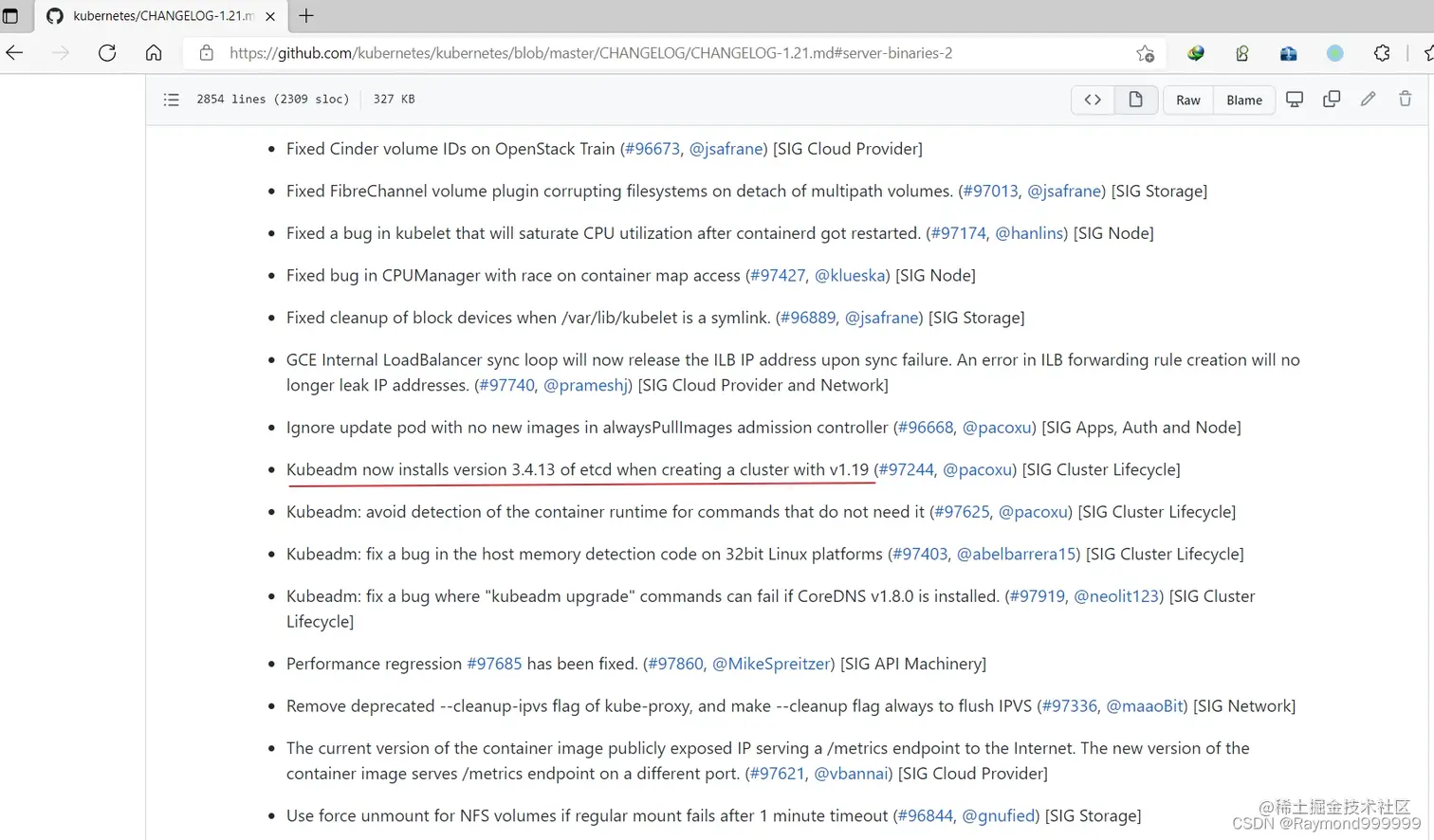Image resolution: width=1434 pixels, height=840 pixels.
Task: Select the kubernetes/CHANGELOG-1.21 browser tab
Action: 161,16
